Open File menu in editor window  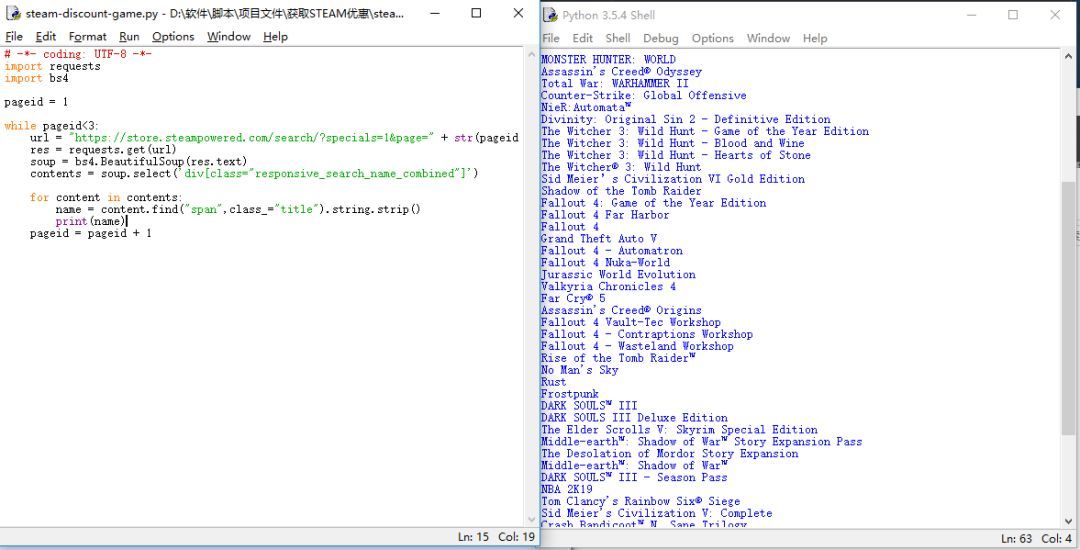(14, 36)
